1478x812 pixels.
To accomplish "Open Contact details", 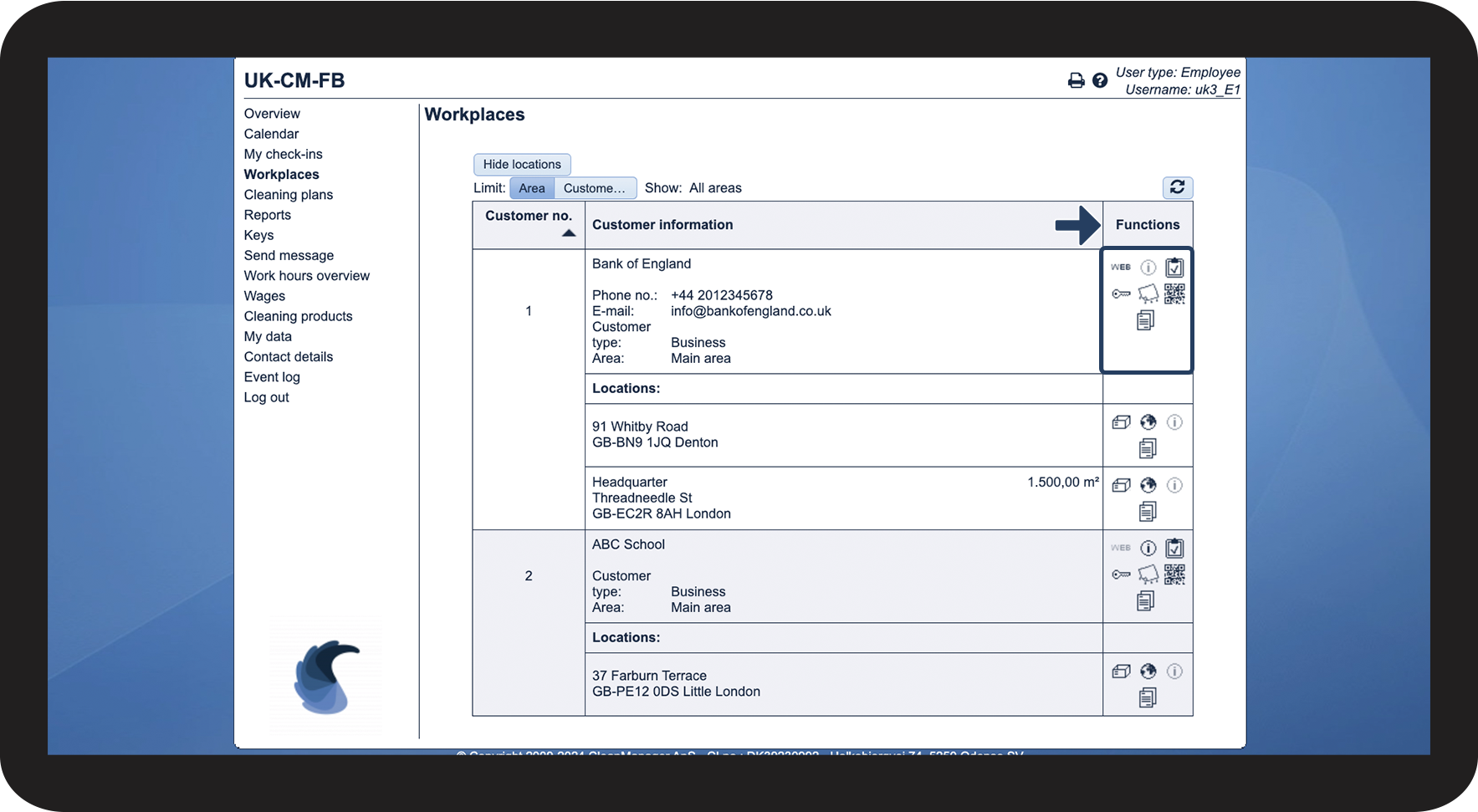I will 289,357.
